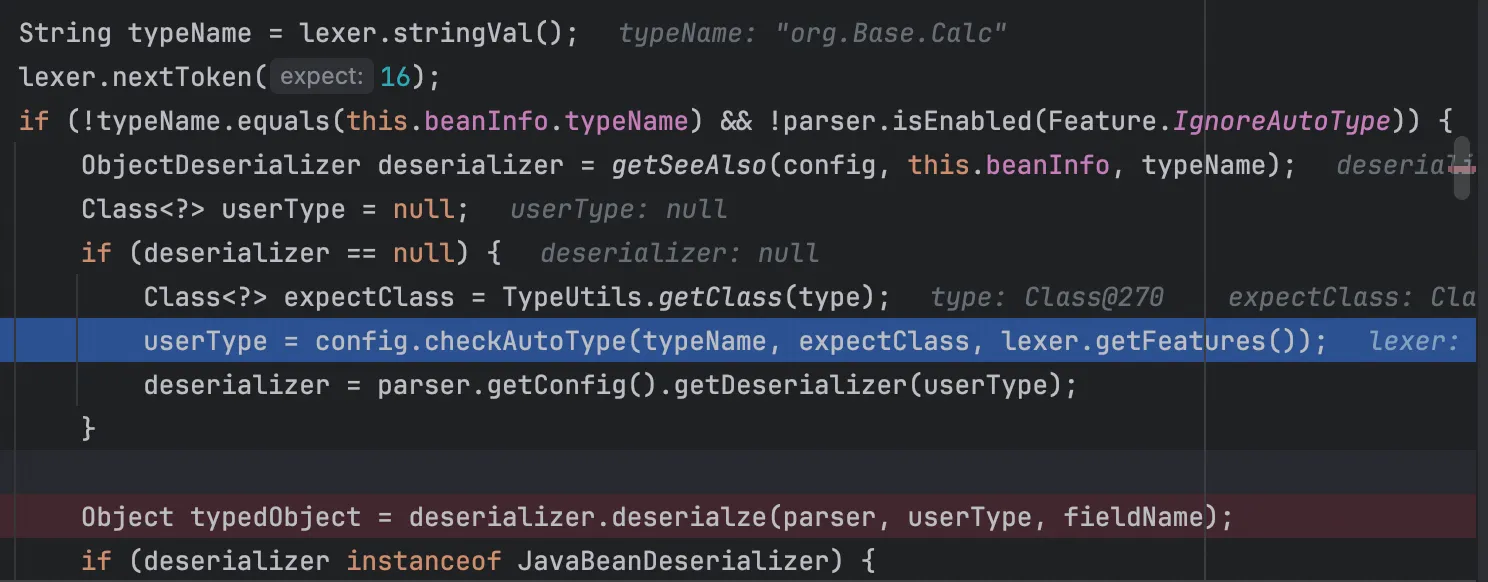The width and height of the screenshot is (1488, 582).
Task: Click the ObjectDeserializer type declaration
Action: (x=220, y=165)
